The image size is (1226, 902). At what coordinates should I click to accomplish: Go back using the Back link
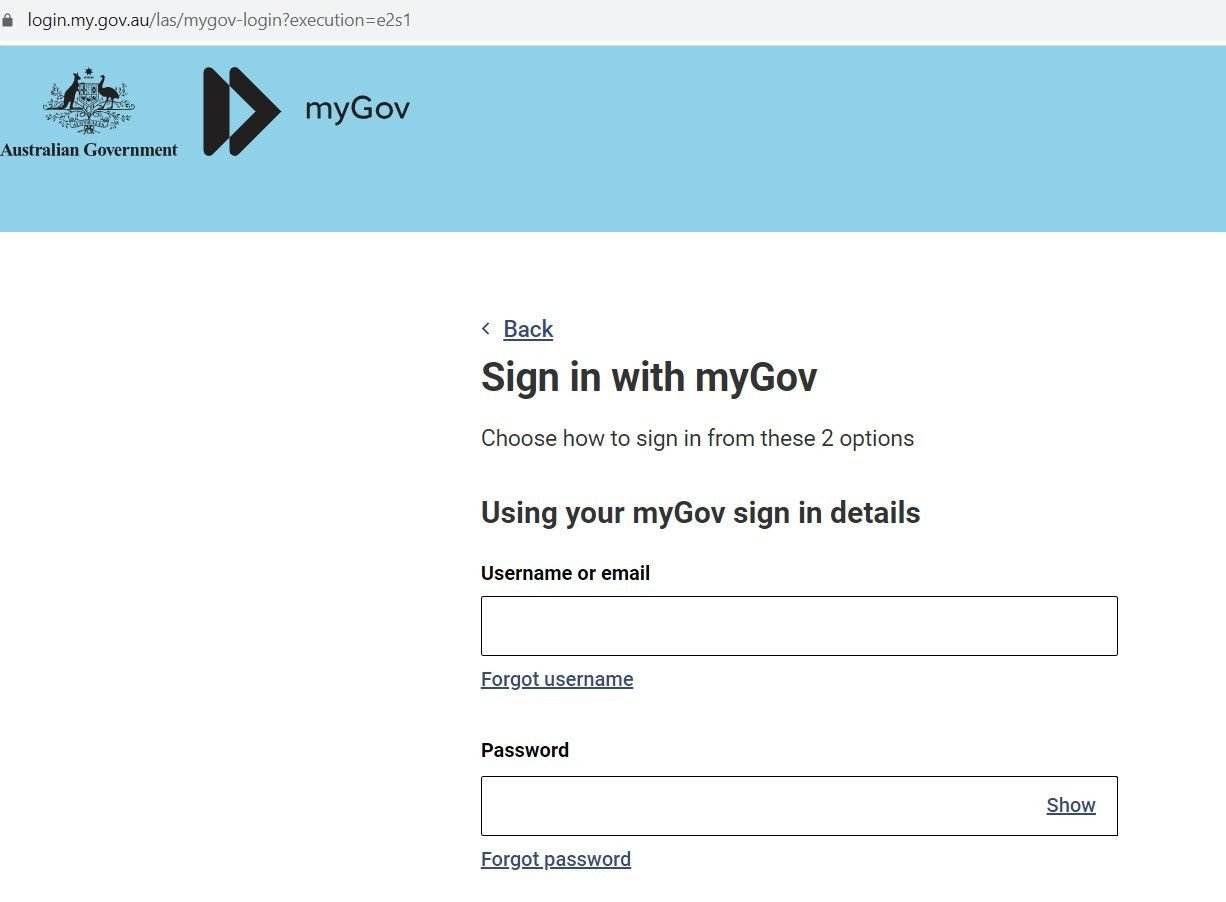[x=528, y=329]
